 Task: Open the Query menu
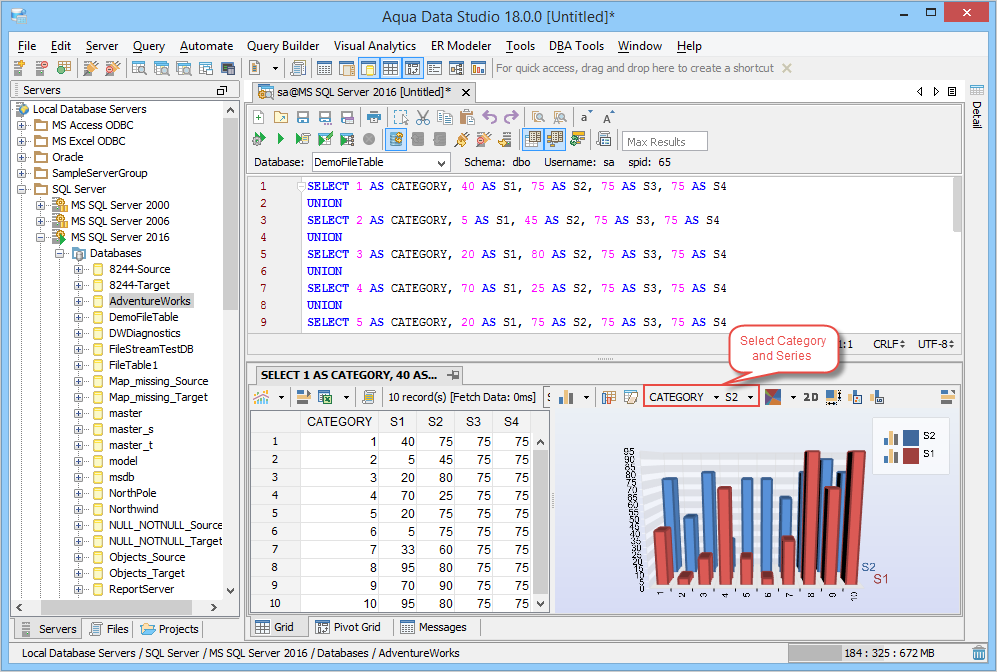[x=149, y=46]
